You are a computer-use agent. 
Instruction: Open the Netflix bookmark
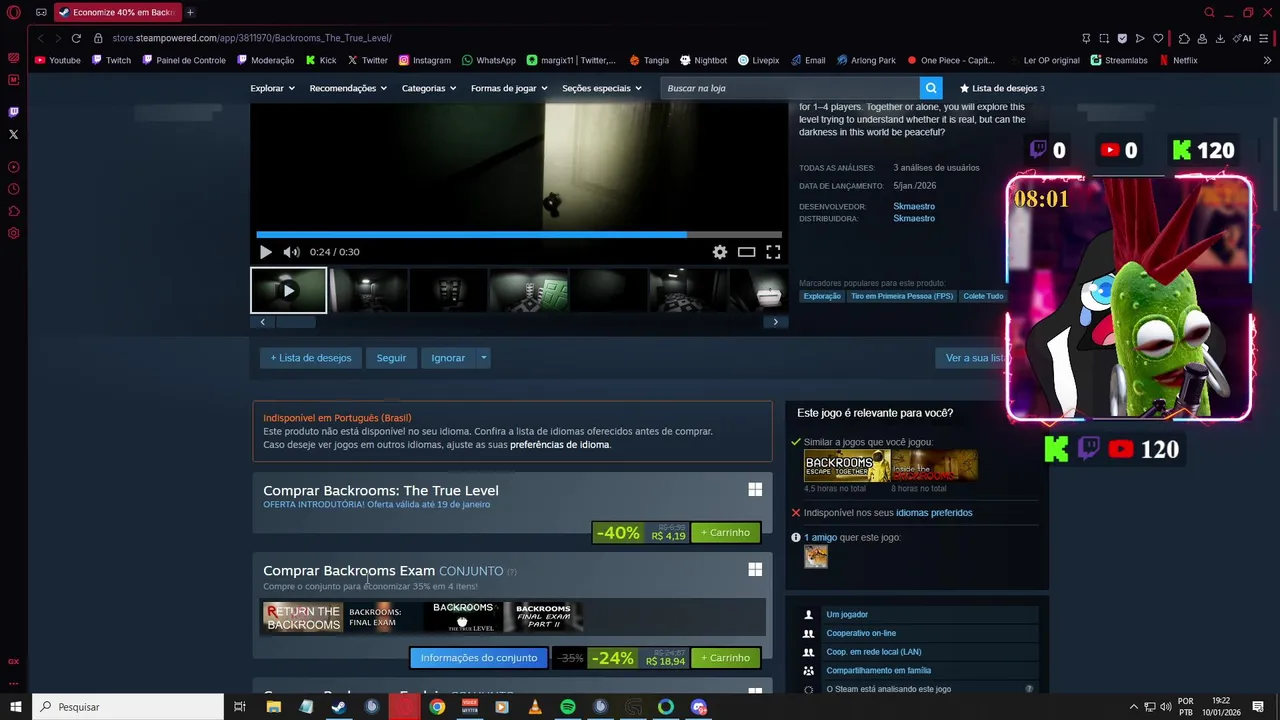[1178, 60]
